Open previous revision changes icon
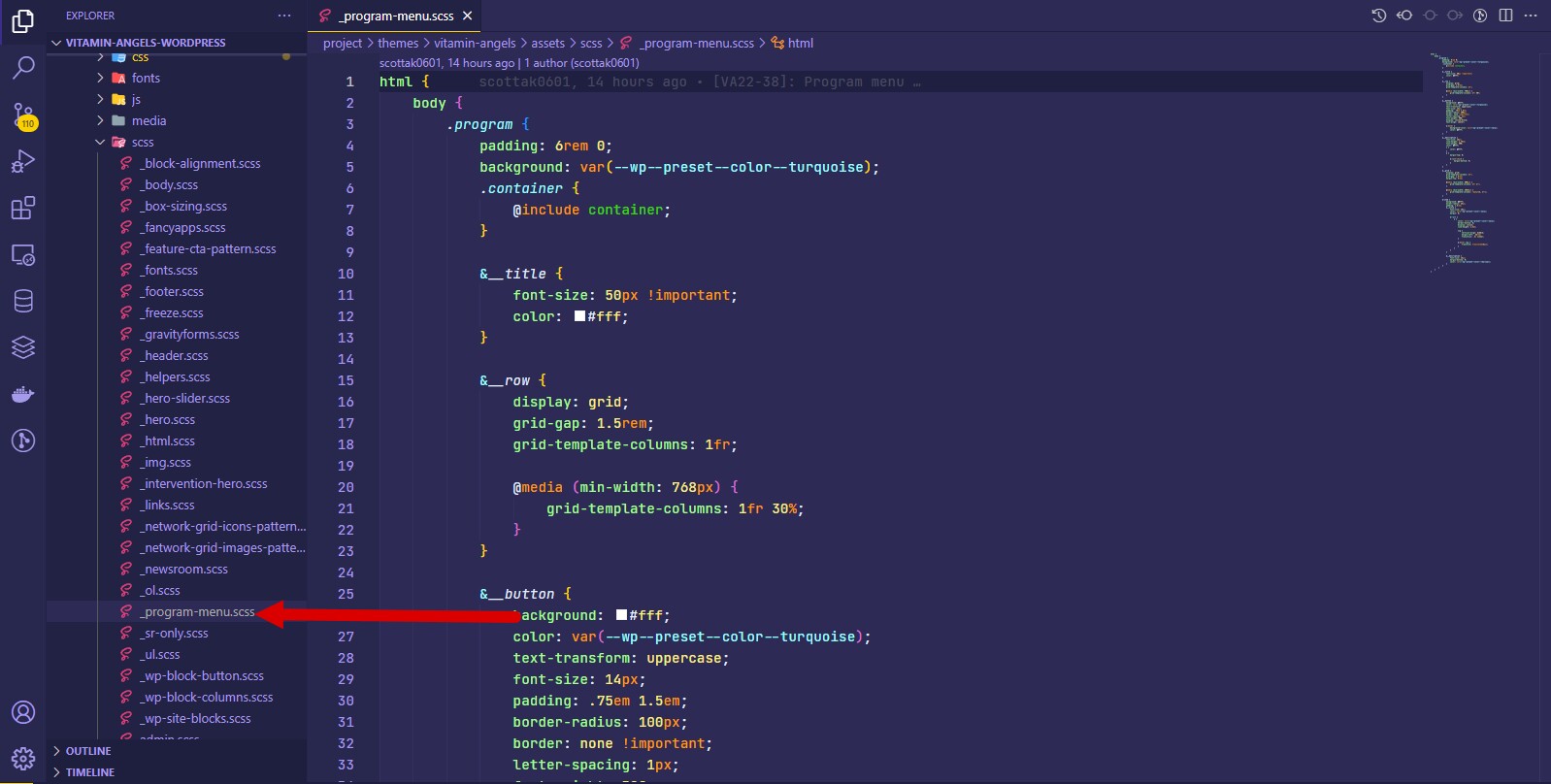Image resolution: width=1551 pixels, height=784 pixels. (1403, 16)
